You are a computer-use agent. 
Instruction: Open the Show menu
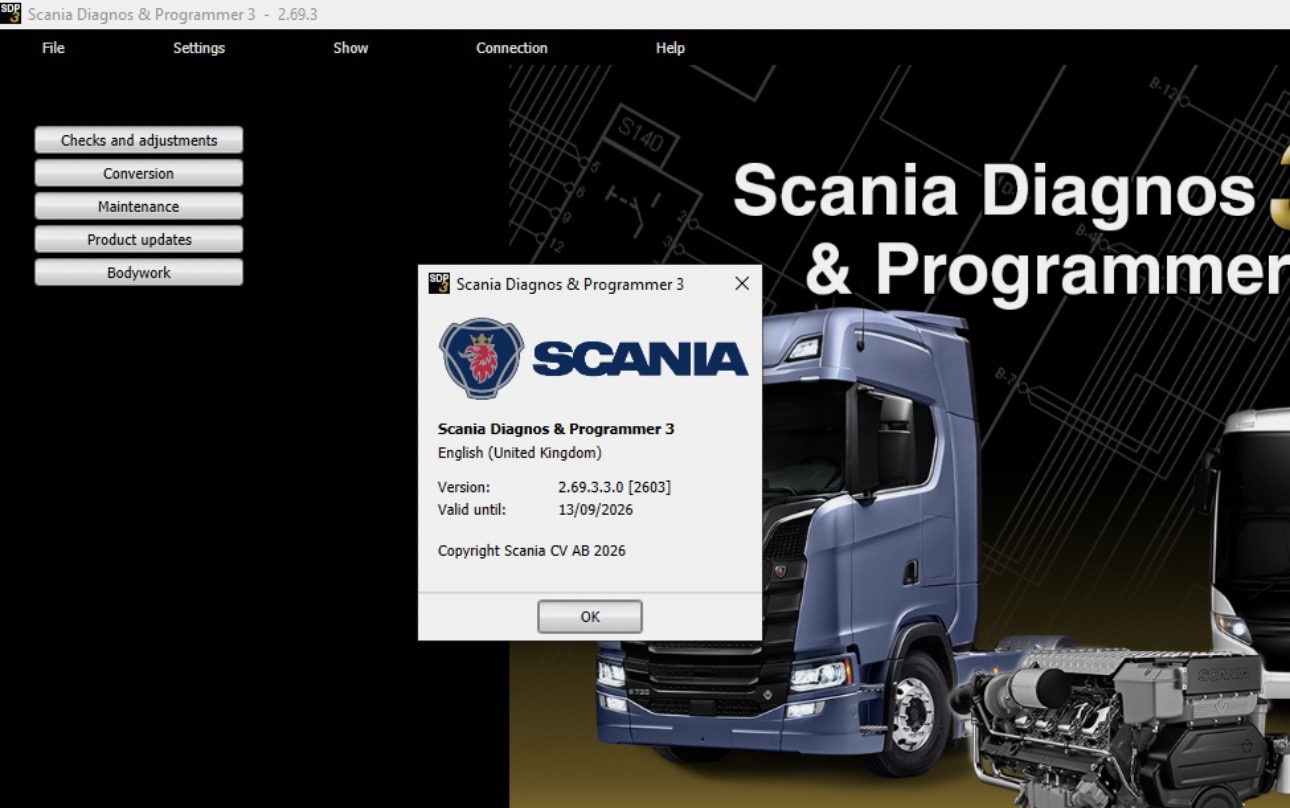pyautogui.click(x=350, y=48)
